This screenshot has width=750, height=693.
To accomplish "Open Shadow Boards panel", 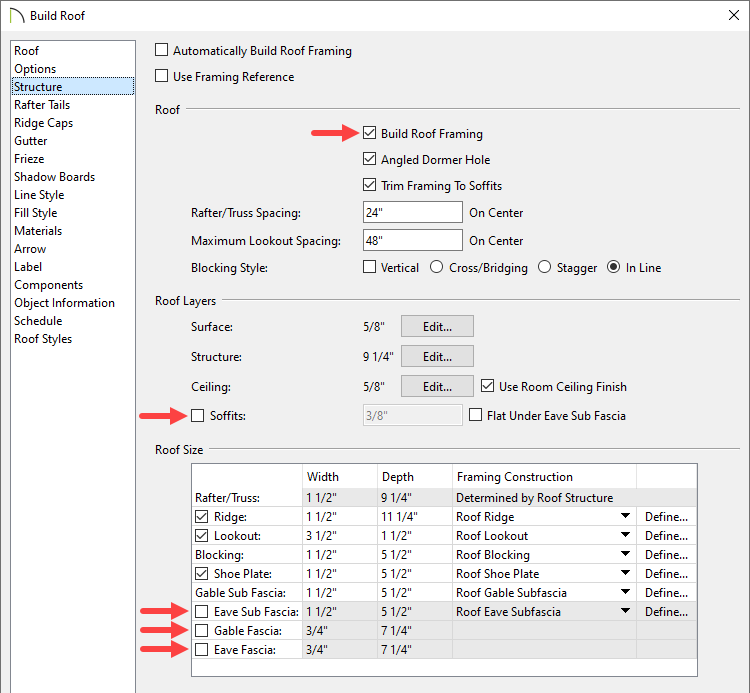I will click(72, 177).
